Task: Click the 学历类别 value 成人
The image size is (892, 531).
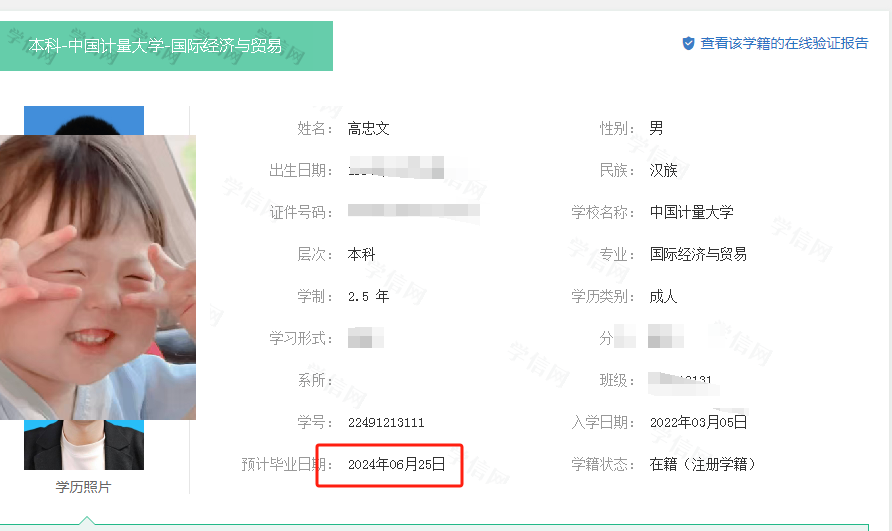Action: click(x=663, y=297)
